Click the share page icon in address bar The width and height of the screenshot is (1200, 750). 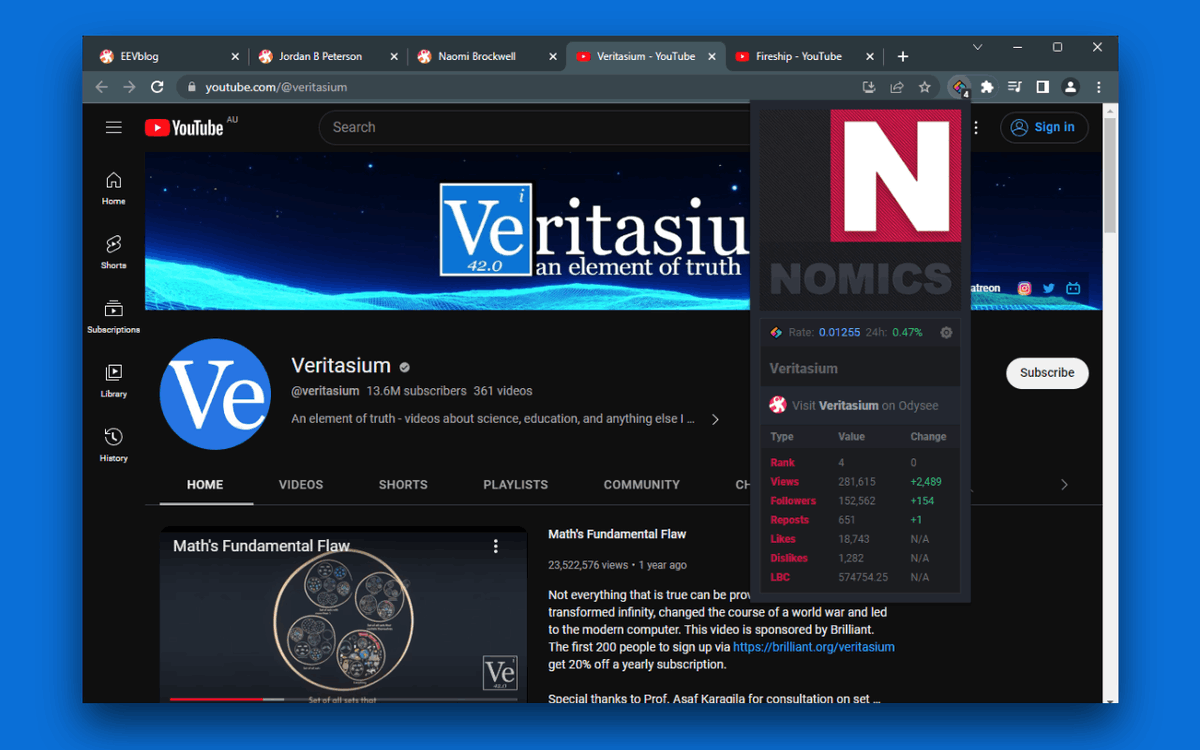897,87
